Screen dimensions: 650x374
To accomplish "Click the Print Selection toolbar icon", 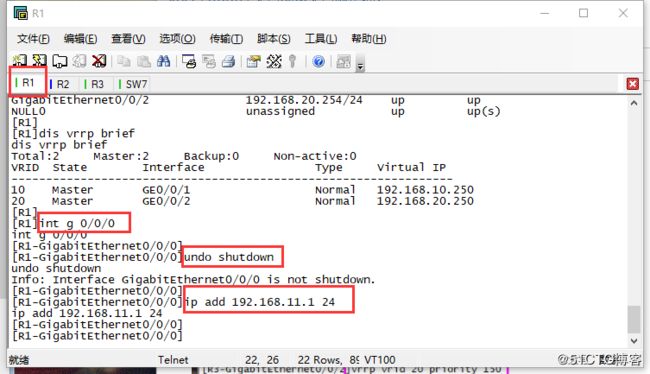I will click(x=209, y=61).
